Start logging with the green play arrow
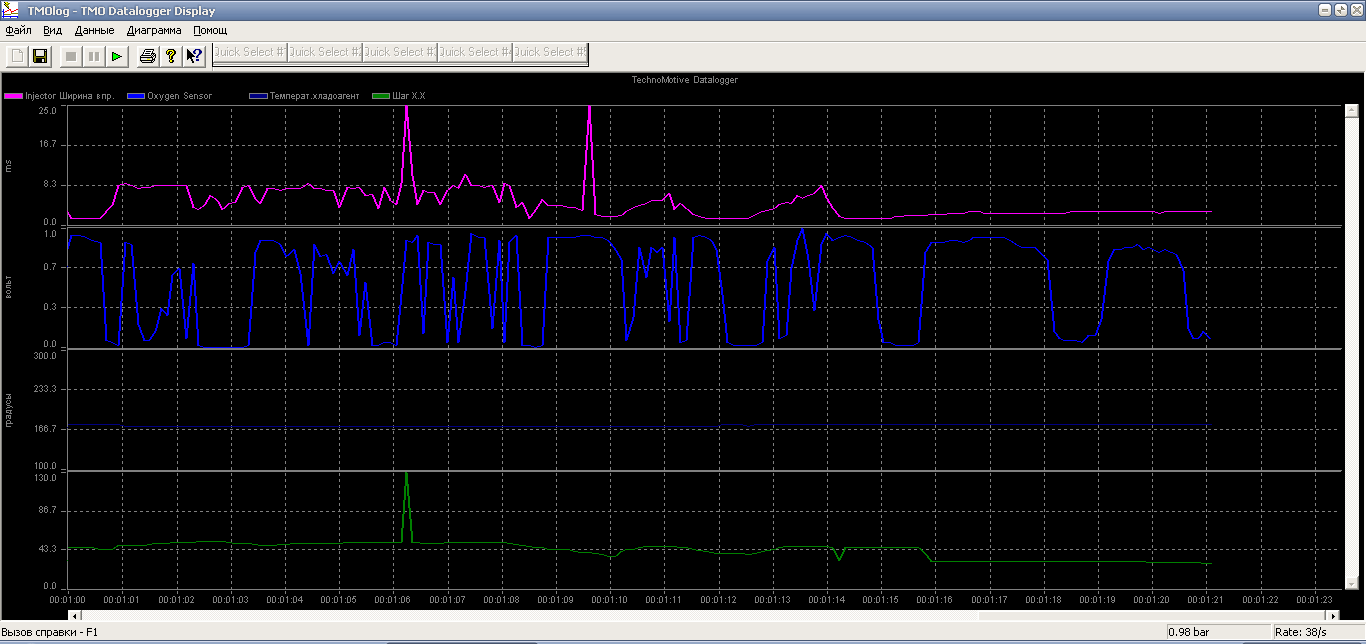Viewport: 1366px width, 644px height. (x=117, y=56)
